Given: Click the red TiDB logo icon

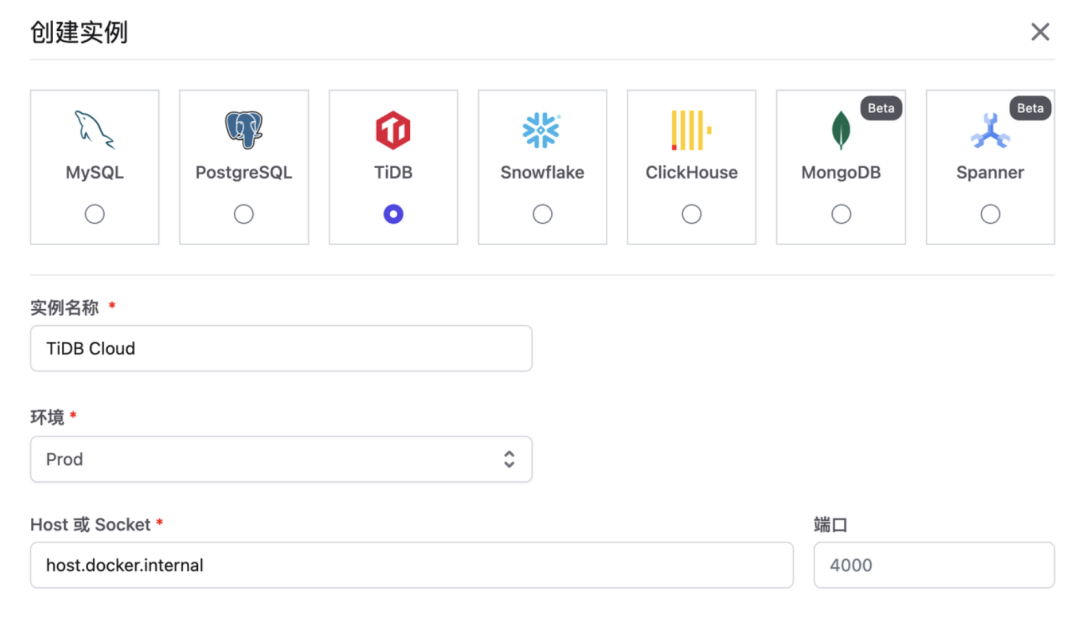Looking at the screenshot, I should [393, 130].
